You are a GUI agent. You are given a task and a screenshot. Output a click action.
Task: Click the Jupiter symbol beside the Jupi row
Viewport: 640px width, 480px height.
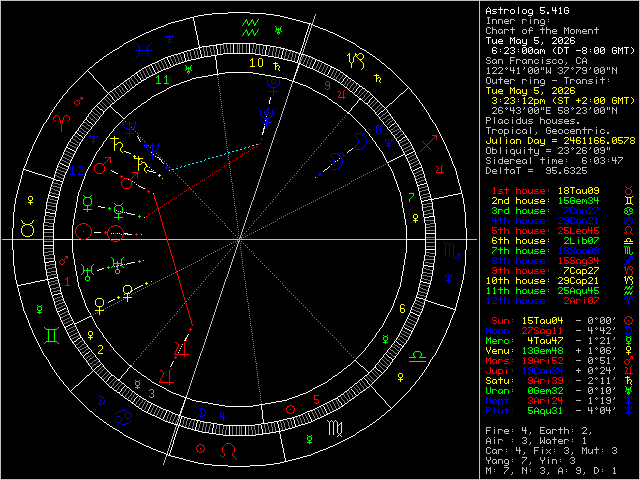[629, 371]
